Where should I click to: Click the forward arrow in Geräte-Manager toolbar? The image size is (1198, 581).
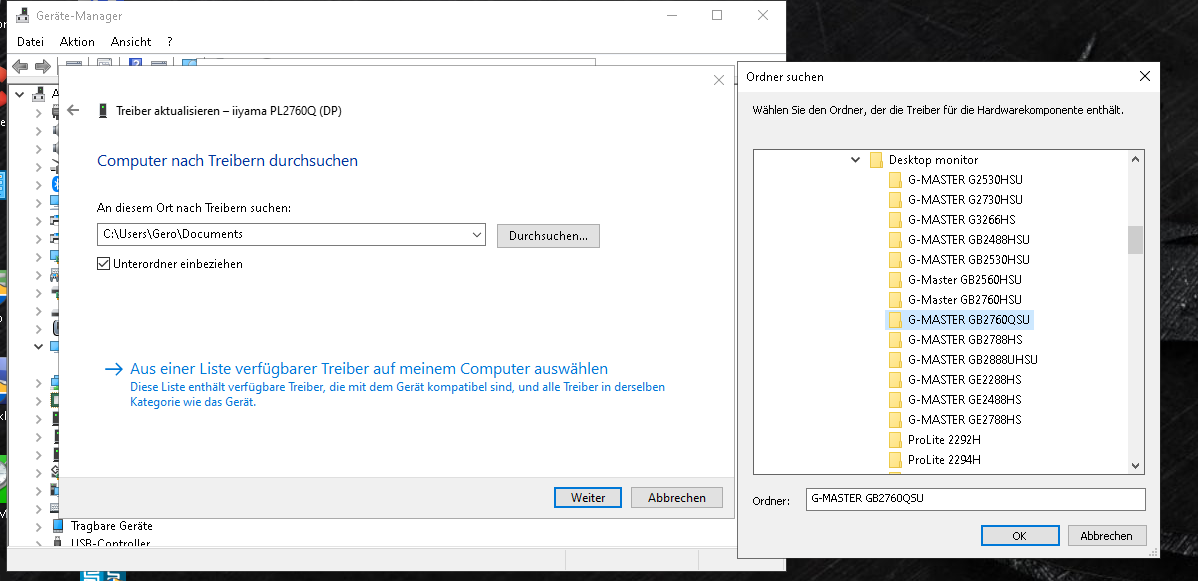coord(43,66)
